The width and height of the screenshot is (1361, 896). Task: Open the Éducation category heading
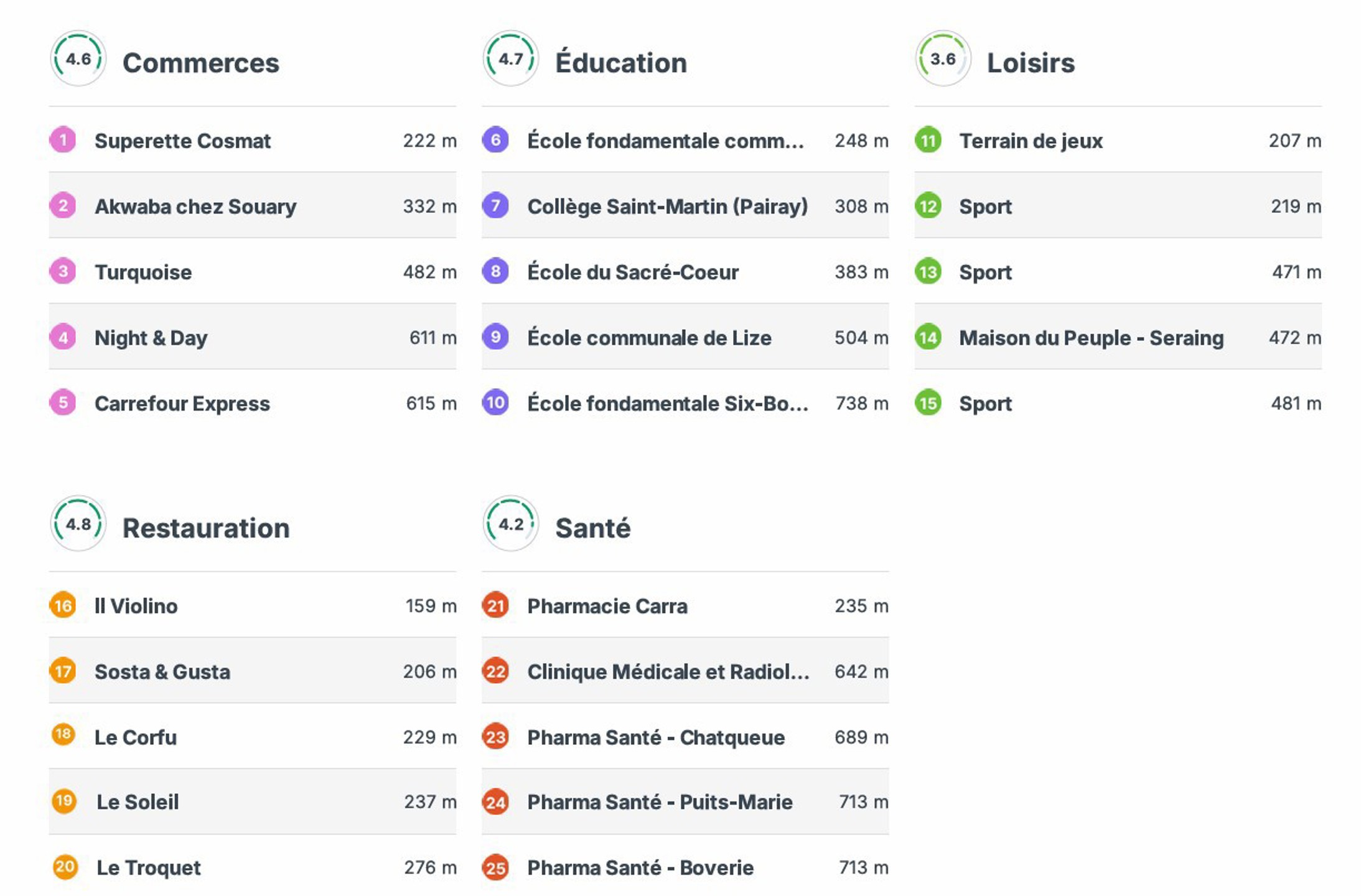620,63
